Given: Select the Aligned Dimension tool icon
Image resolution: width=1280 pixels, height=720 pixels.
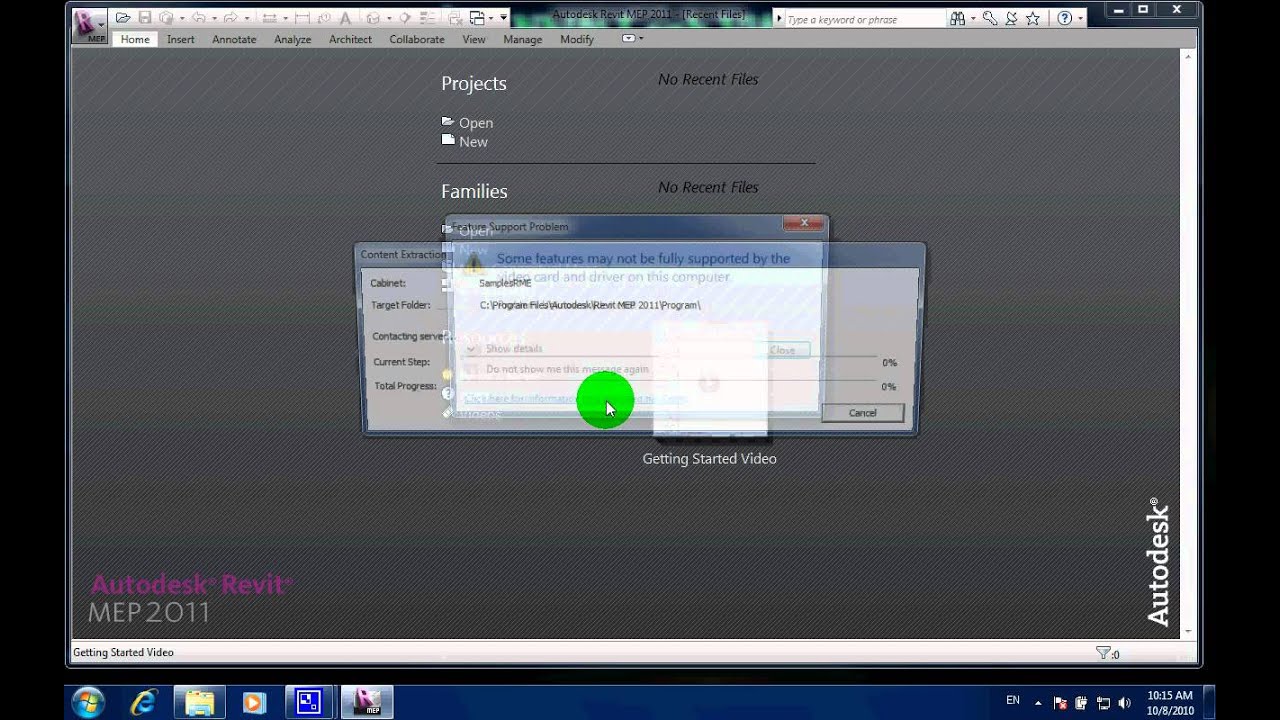Looking at the screenshot, I should point(269,18).
